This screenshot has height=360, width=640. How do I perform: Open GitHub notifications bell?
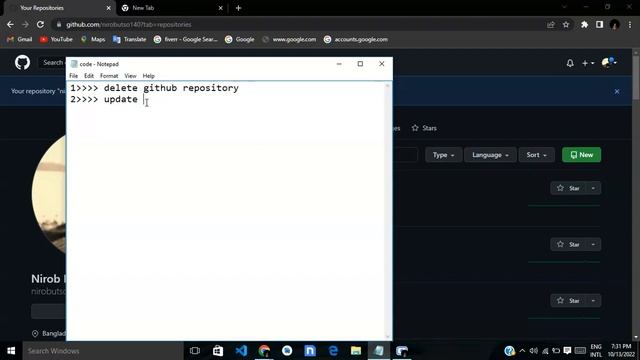click(570, 63)
